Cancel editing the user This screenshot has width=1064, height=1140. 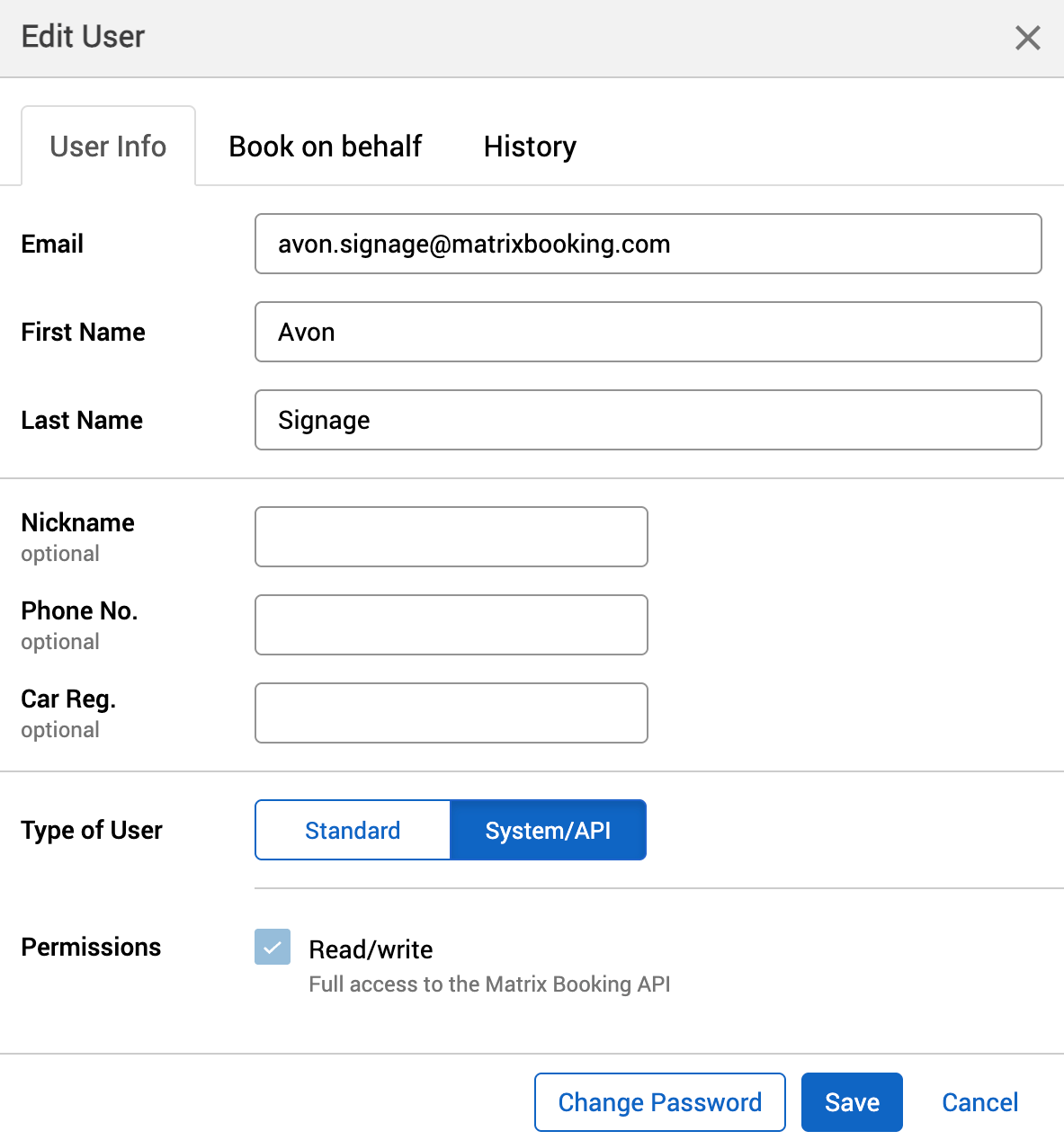(x=979, y=1101)
